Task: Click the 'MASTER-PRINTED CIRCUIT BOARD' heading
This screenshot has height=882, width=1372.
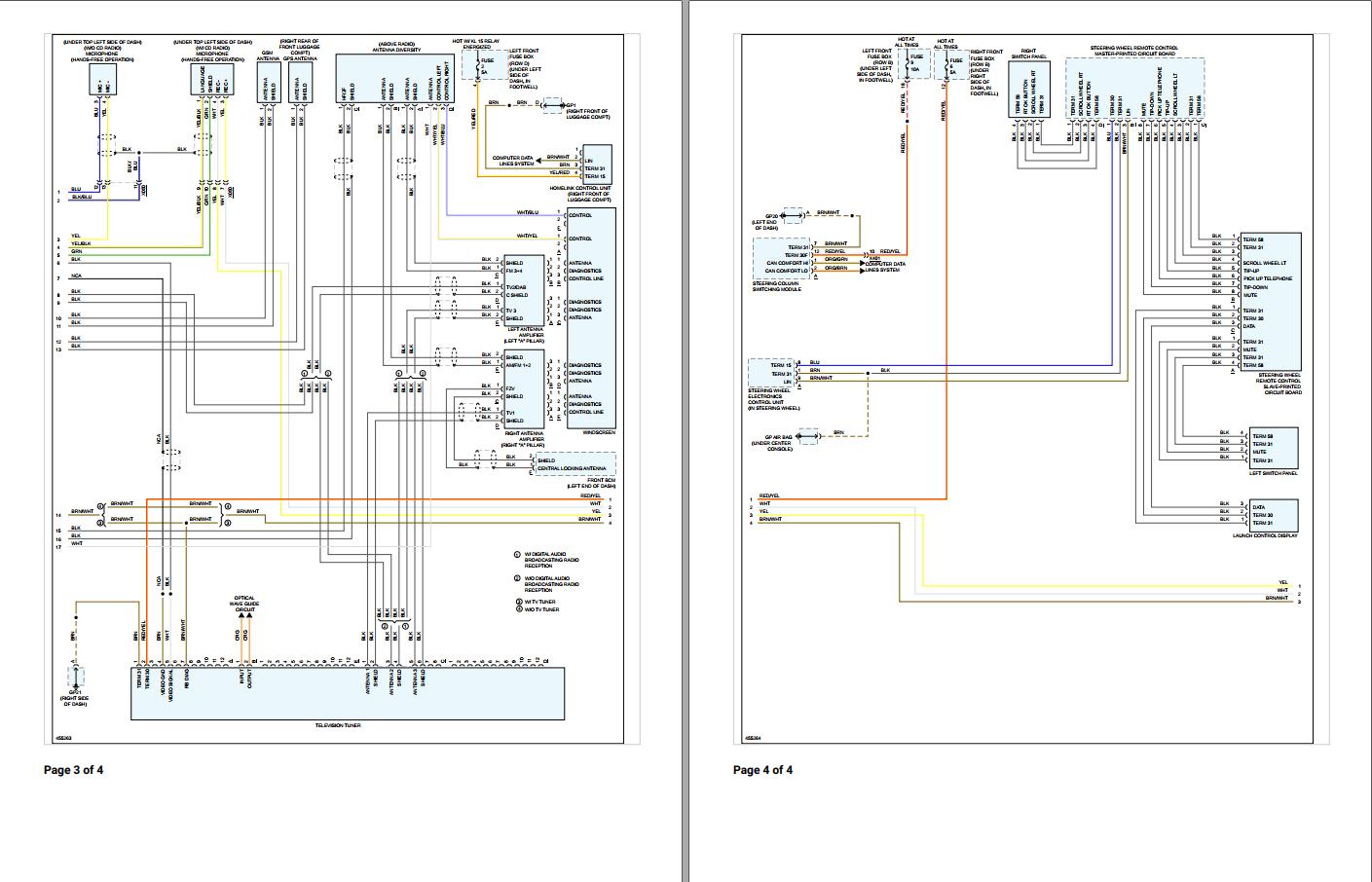Action: [1134, 54]
